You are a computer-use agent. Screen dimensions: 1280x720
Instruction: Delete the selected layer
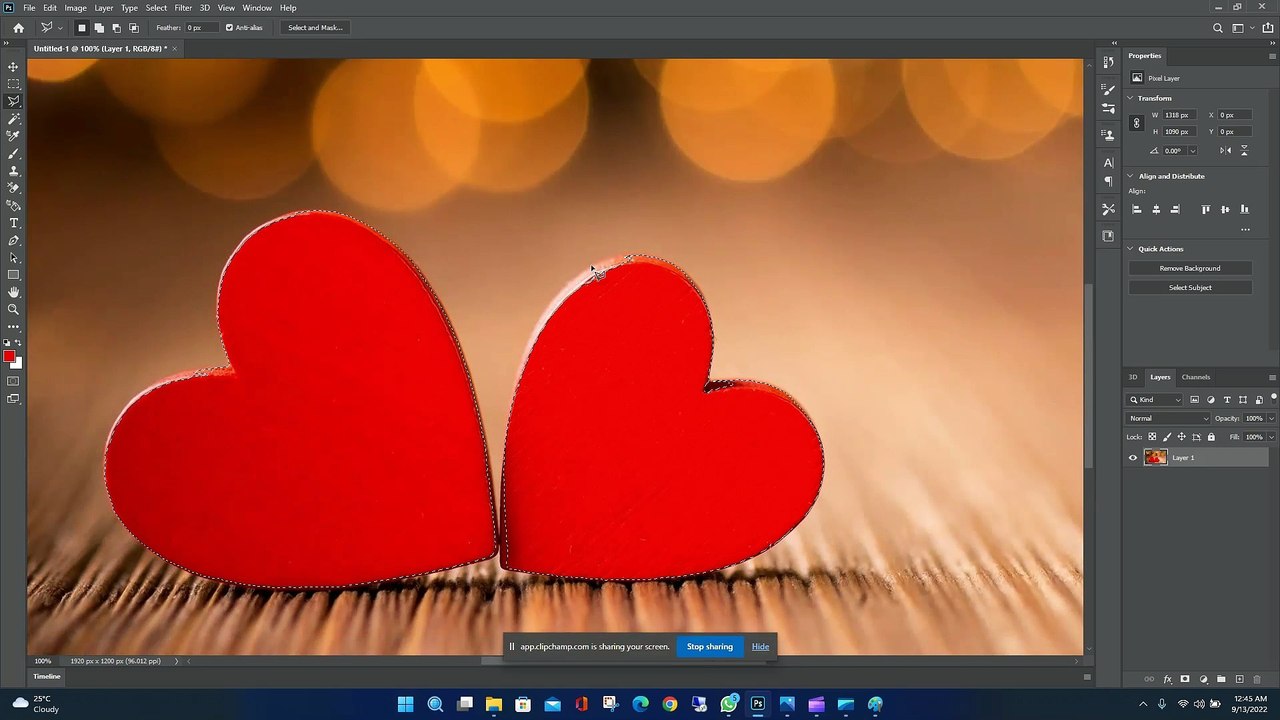point(1258,679)
